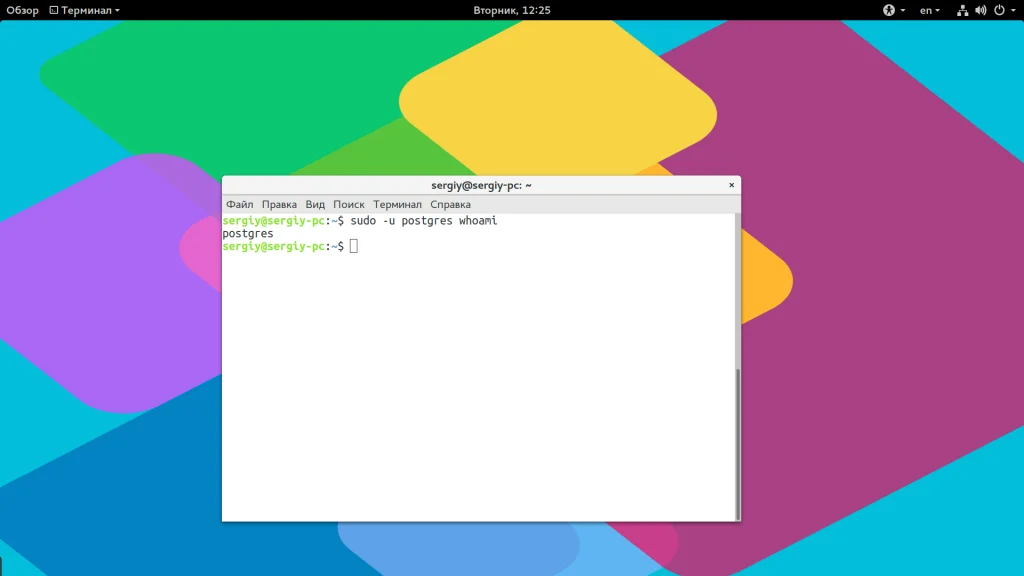Click at the terminal prompt cursor
This screenshot has height=576, width=1024.
pyautogui.click(x=354, y=246)
